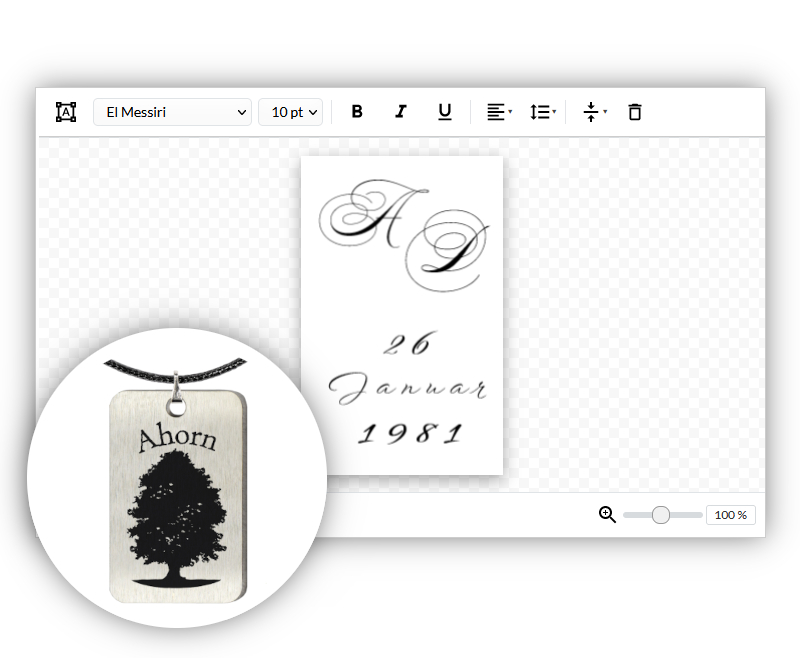Toggle italic formatting
The image size is (800, 658).
pyautogui.click(x=401, y=111)
